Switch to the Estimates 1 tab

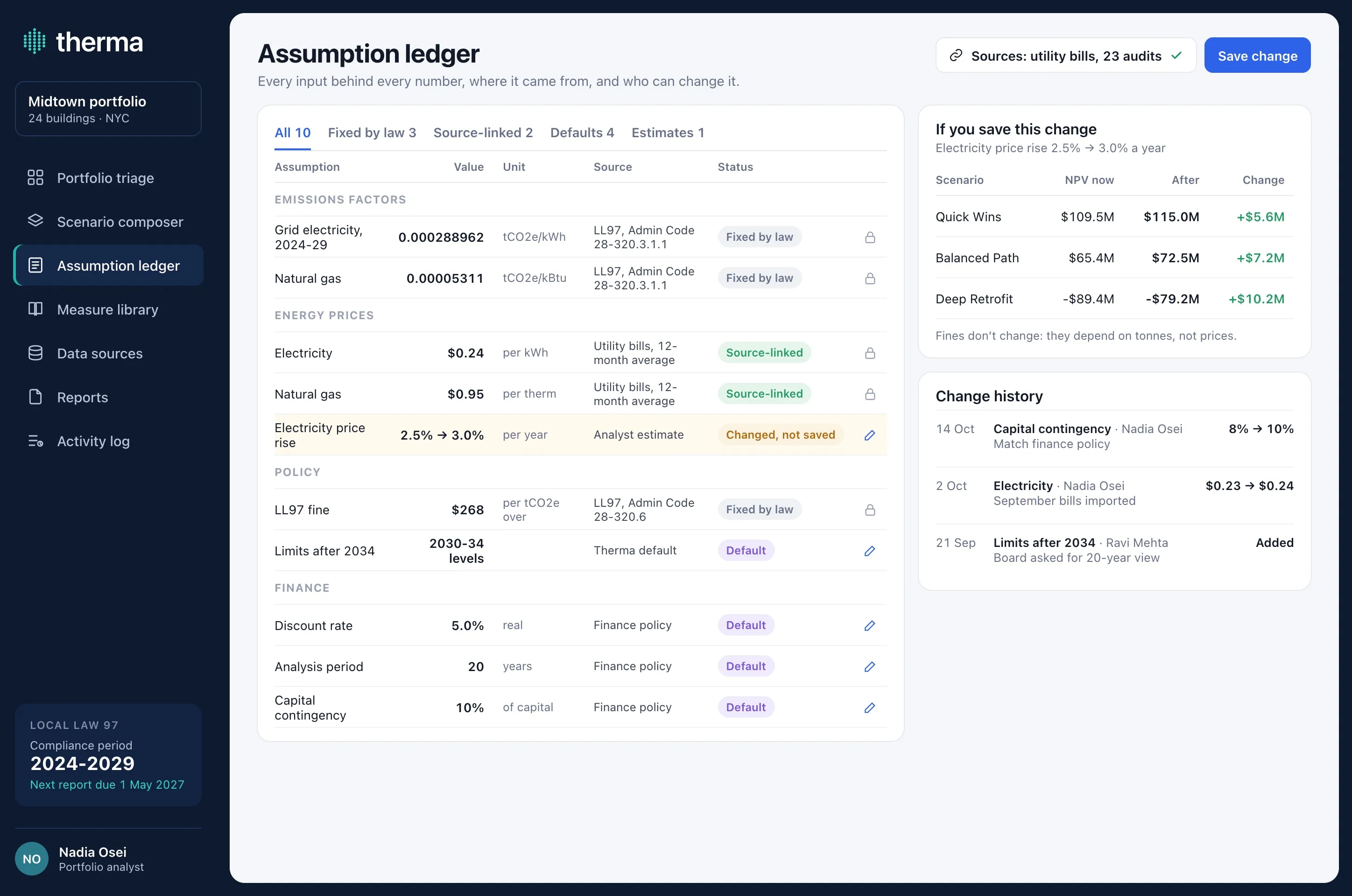[667, 133]
